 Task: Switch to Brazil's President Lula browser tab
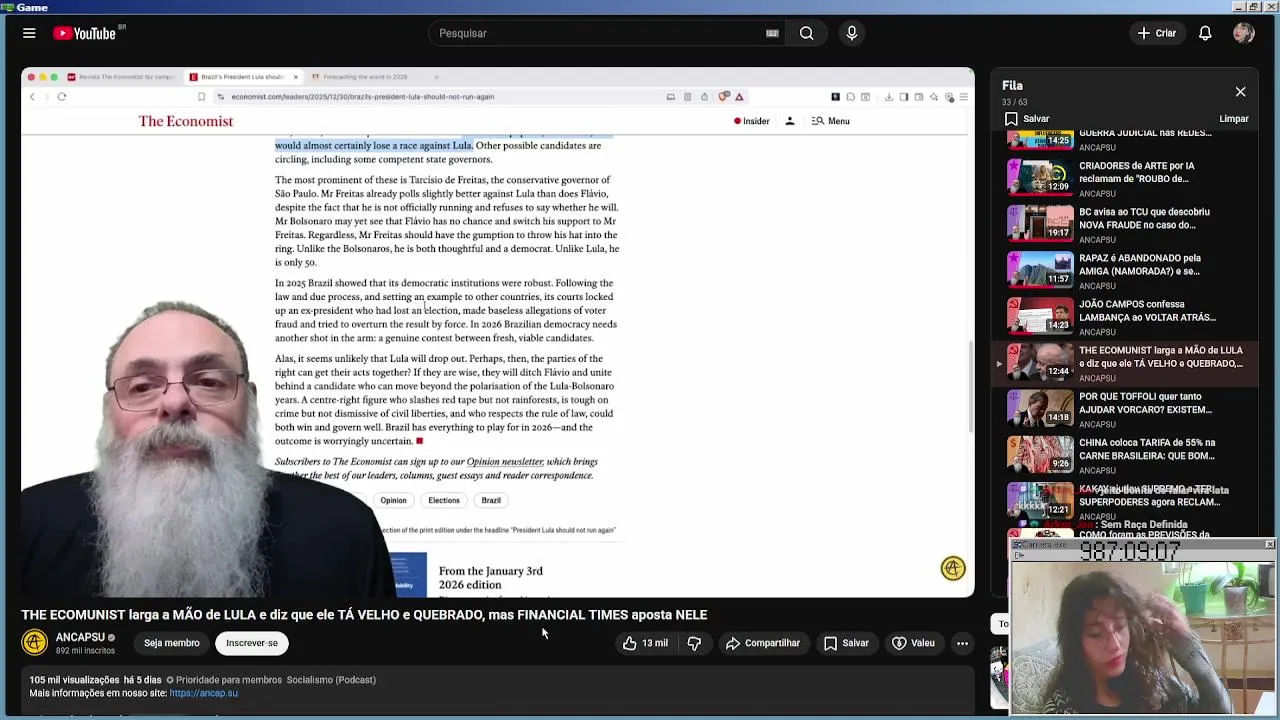[x=242, y=77]
